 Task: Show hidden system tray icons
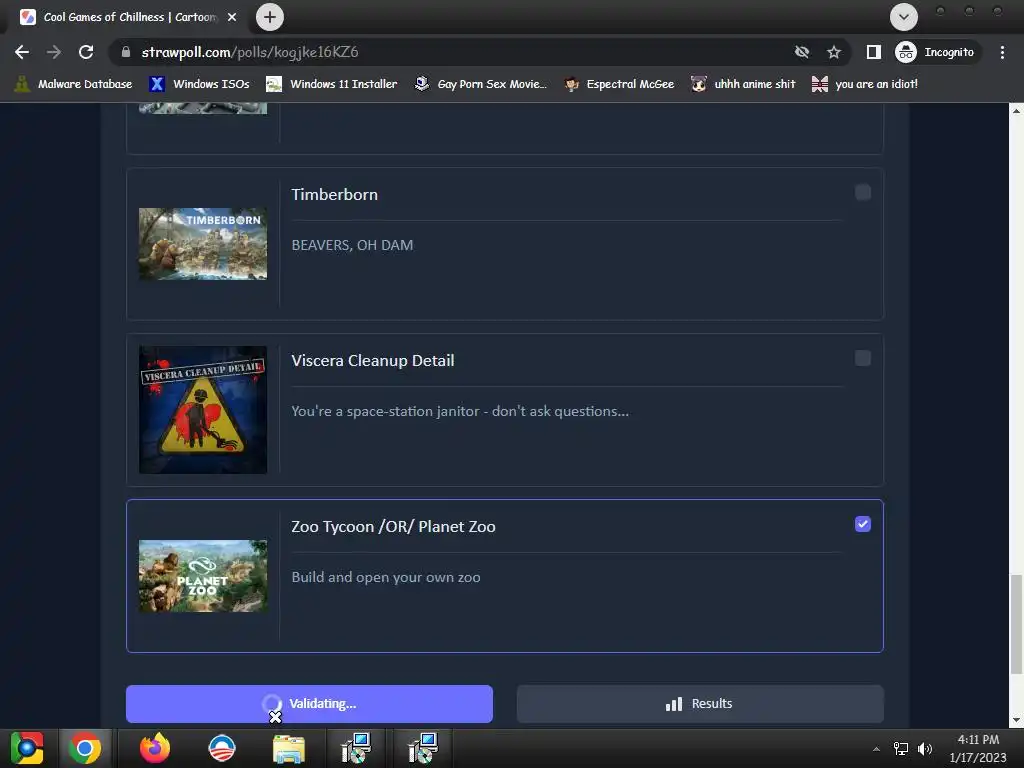[876, 749]
